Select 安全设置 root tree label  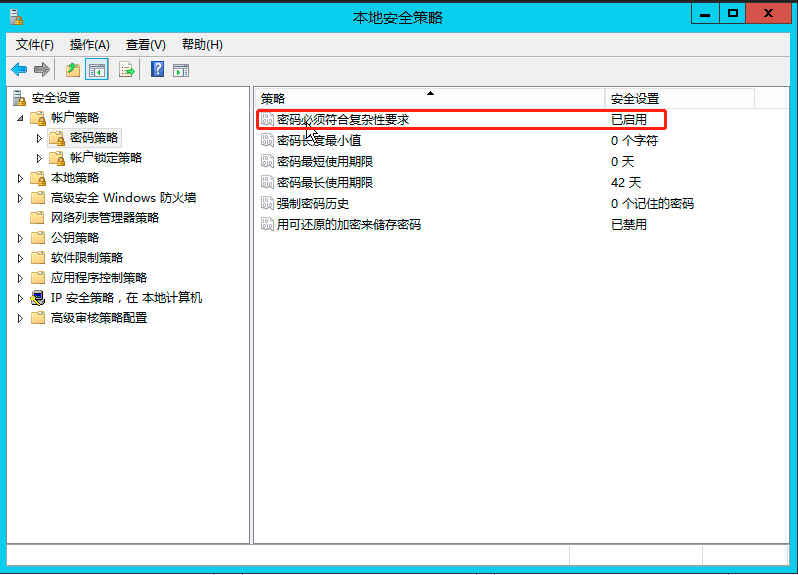56,98
